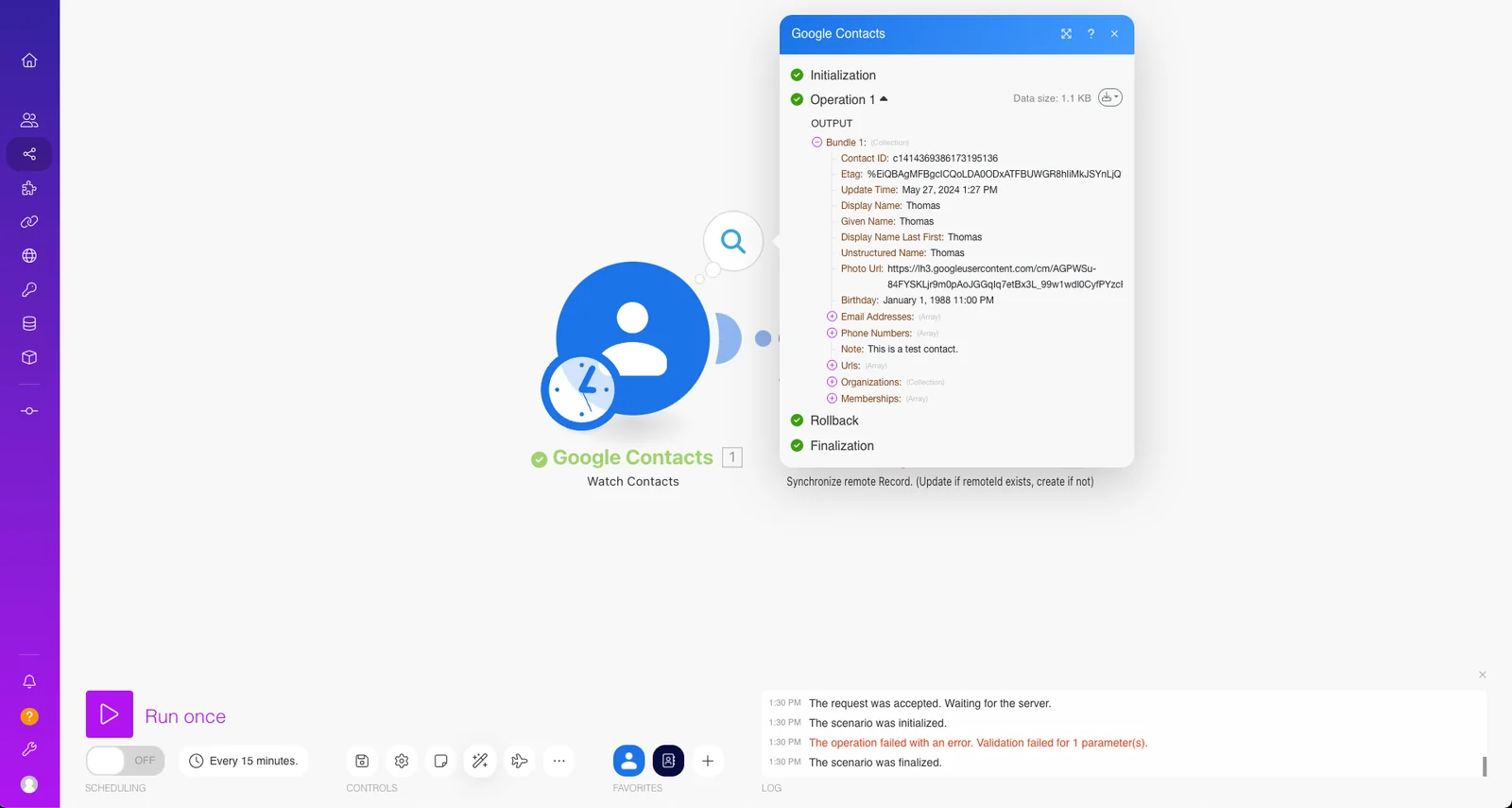This screenshot has height=808, width=1512.
Task: Add the dark navy contacts favorite module
Action: click(668, 761)
